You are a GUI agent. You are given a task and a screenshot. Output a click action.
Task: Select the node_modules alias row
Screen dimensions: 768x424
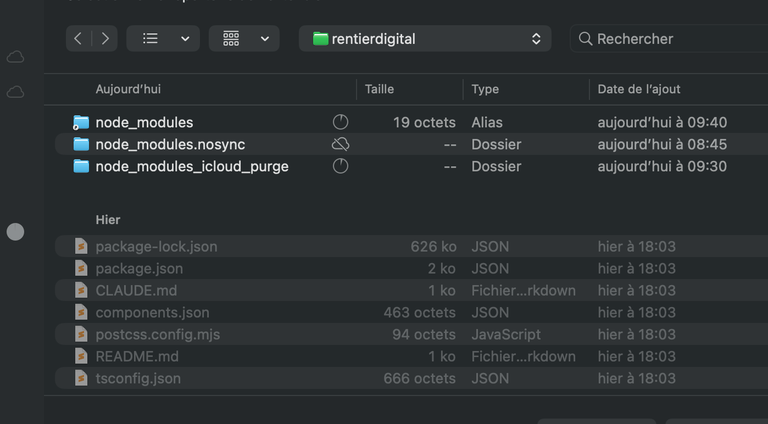(411, 122)
